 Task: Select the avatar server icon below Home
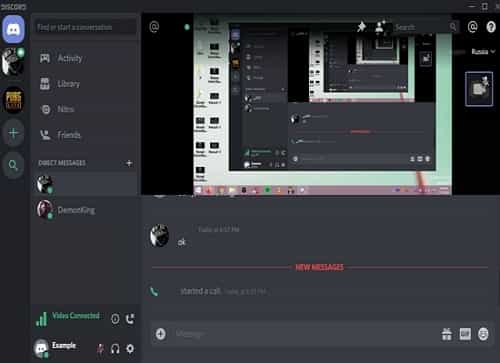(13, 62)
